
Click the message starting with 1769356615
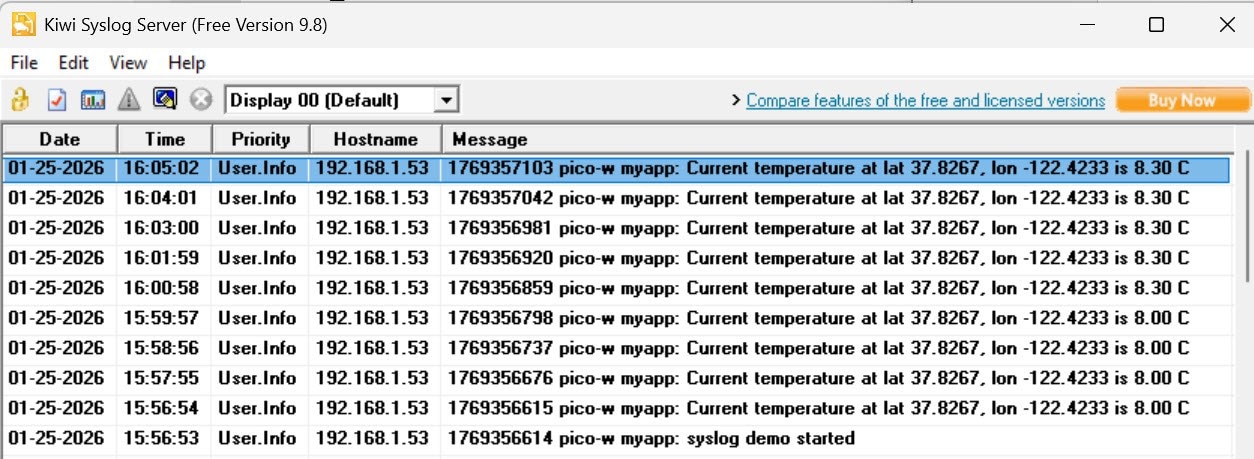click(x=819, y=408)
